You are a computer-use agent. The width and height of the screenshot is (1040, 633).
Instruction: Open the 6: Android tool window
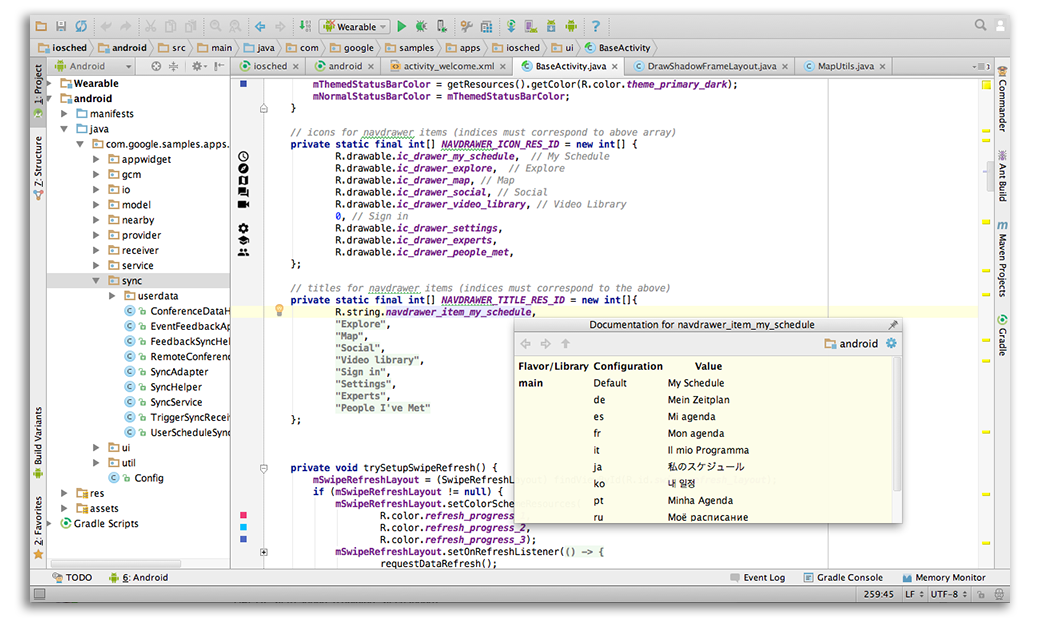click(139, 577)
